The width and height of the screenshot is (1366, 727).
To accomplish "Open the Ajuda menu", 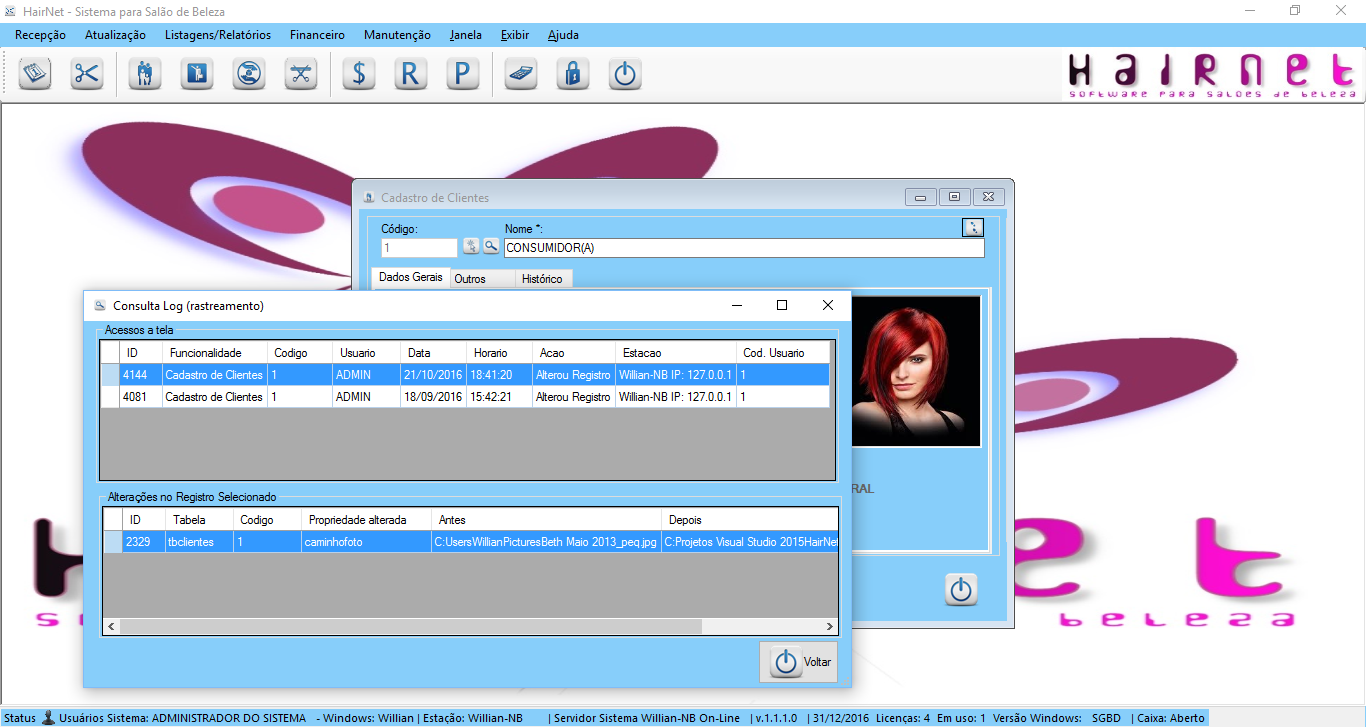I will click(x=563, y=35).
